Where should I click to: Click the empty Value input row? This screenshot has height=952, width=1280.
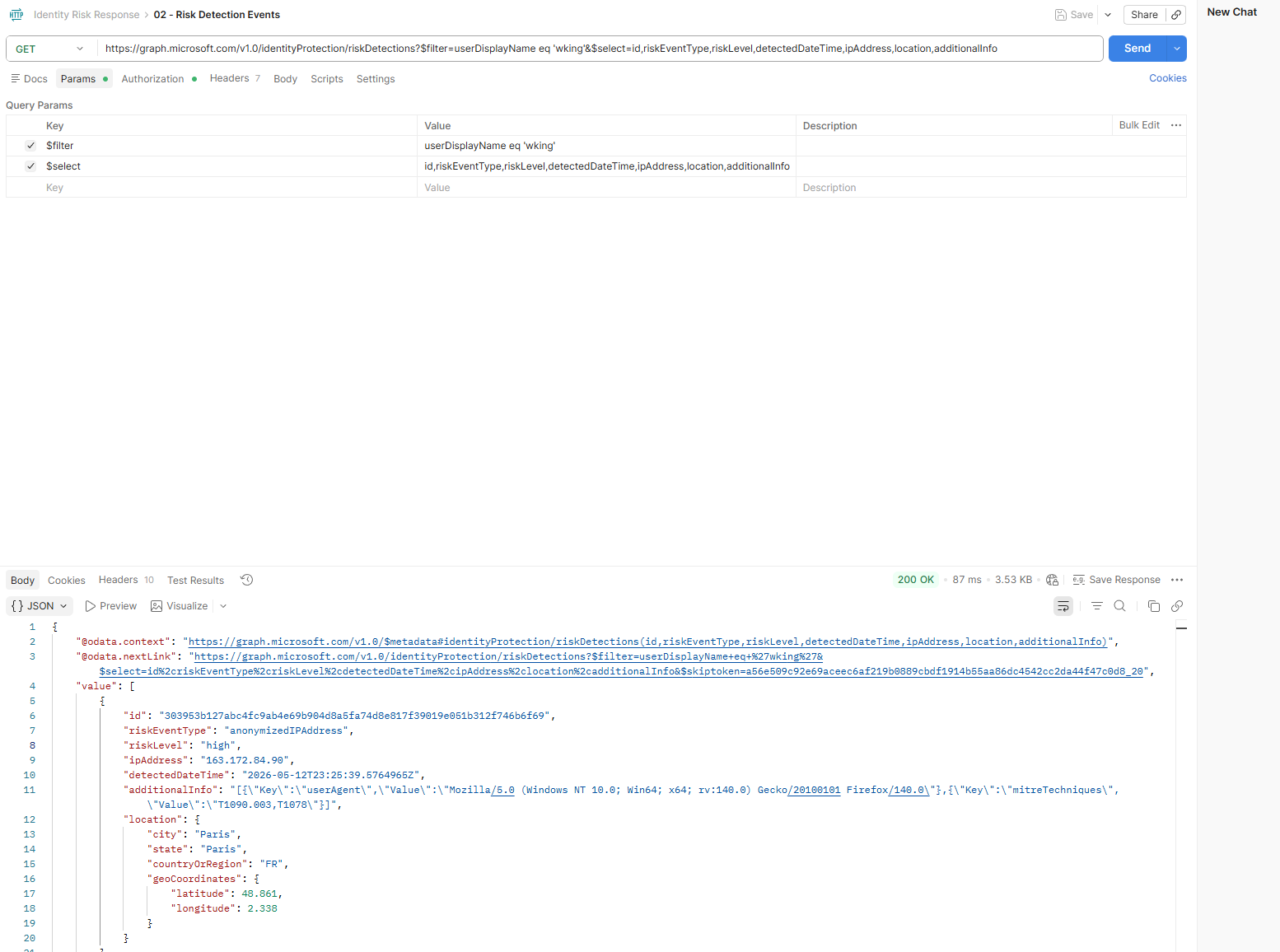pos(606,188)
